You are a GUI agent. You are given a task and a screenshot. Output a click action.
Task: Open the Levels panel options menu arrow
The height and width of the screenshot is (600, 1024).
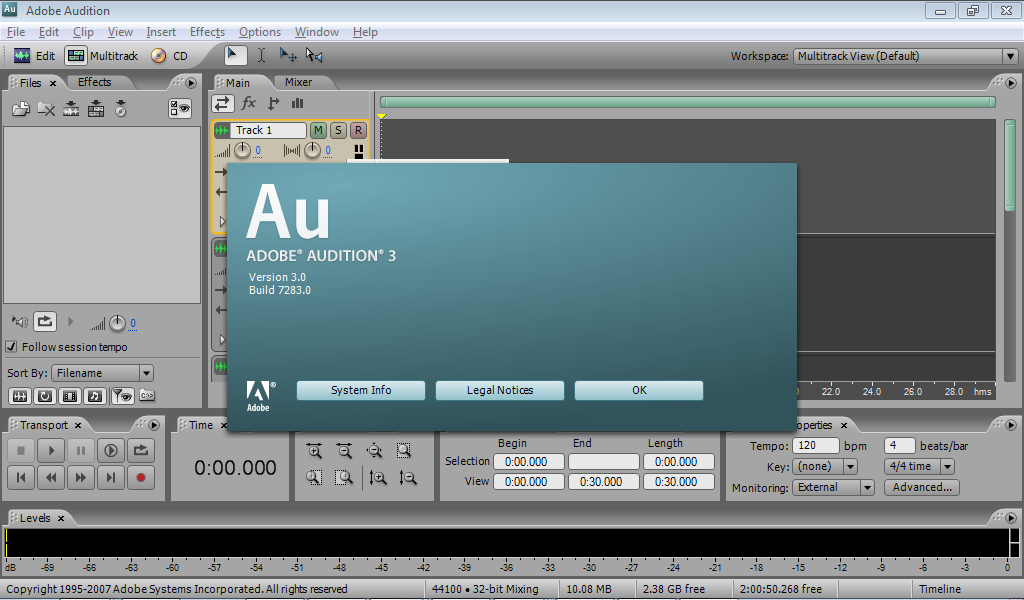(1011, 518)
